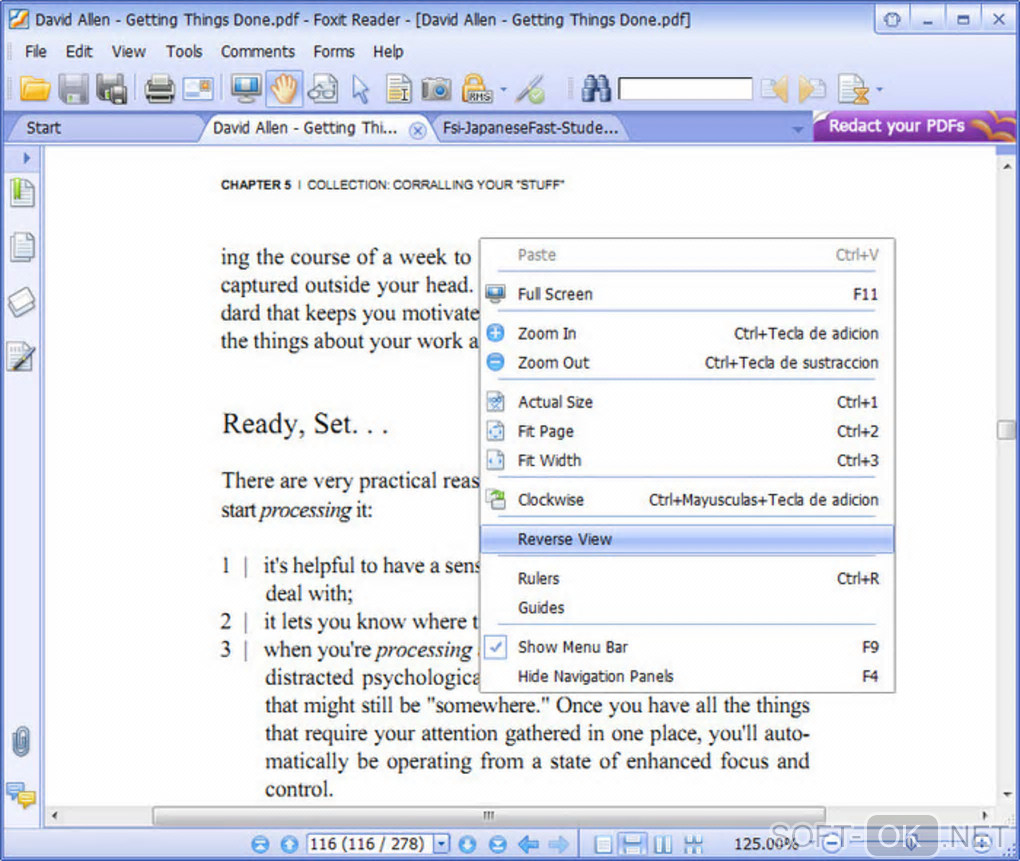Expand dropdown arrow next to hourglass document icon
The image size is (1020, 861).
click(879, 89)
